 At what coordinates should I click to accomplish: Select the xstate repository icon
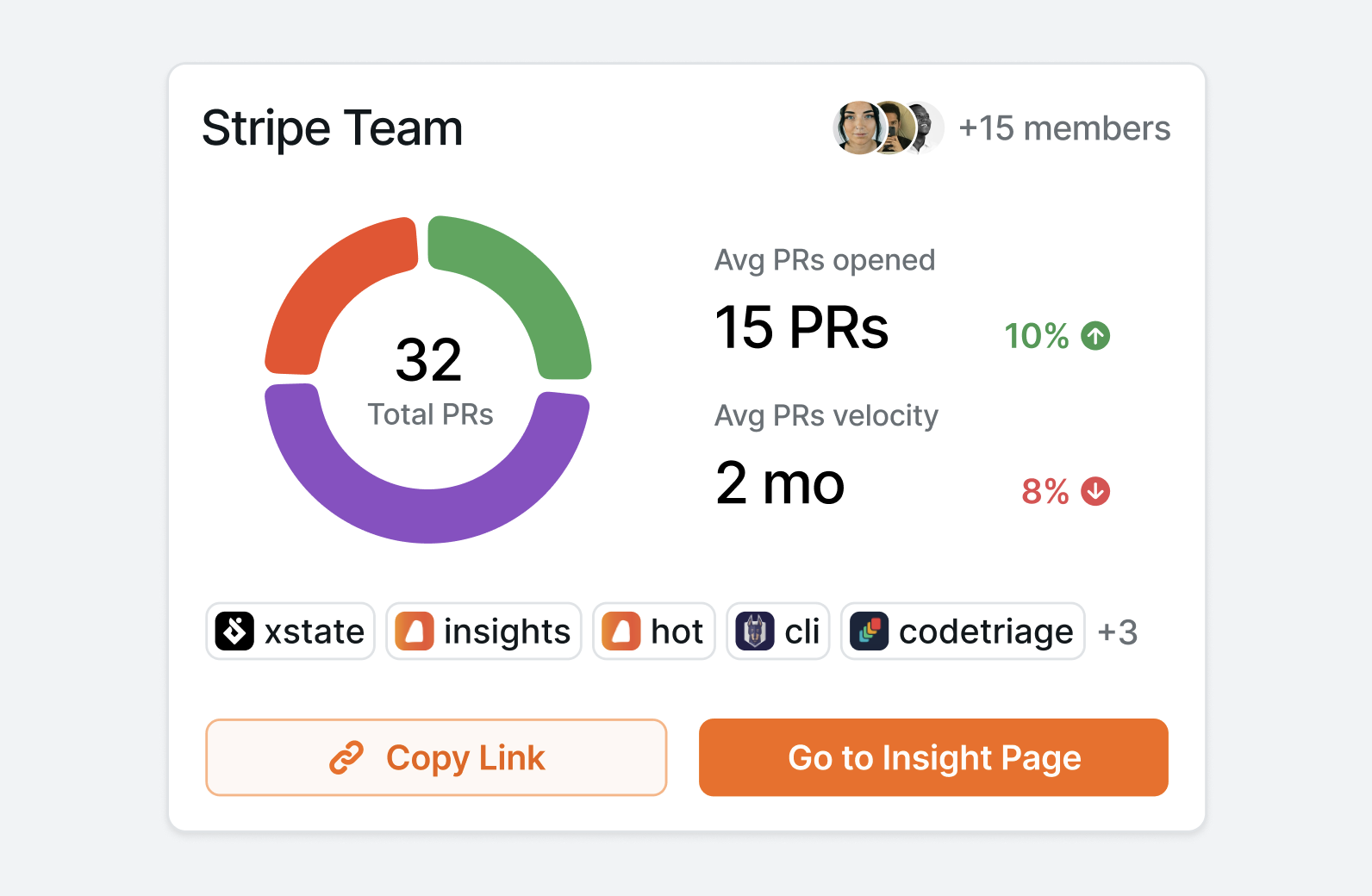pos(234,631)
